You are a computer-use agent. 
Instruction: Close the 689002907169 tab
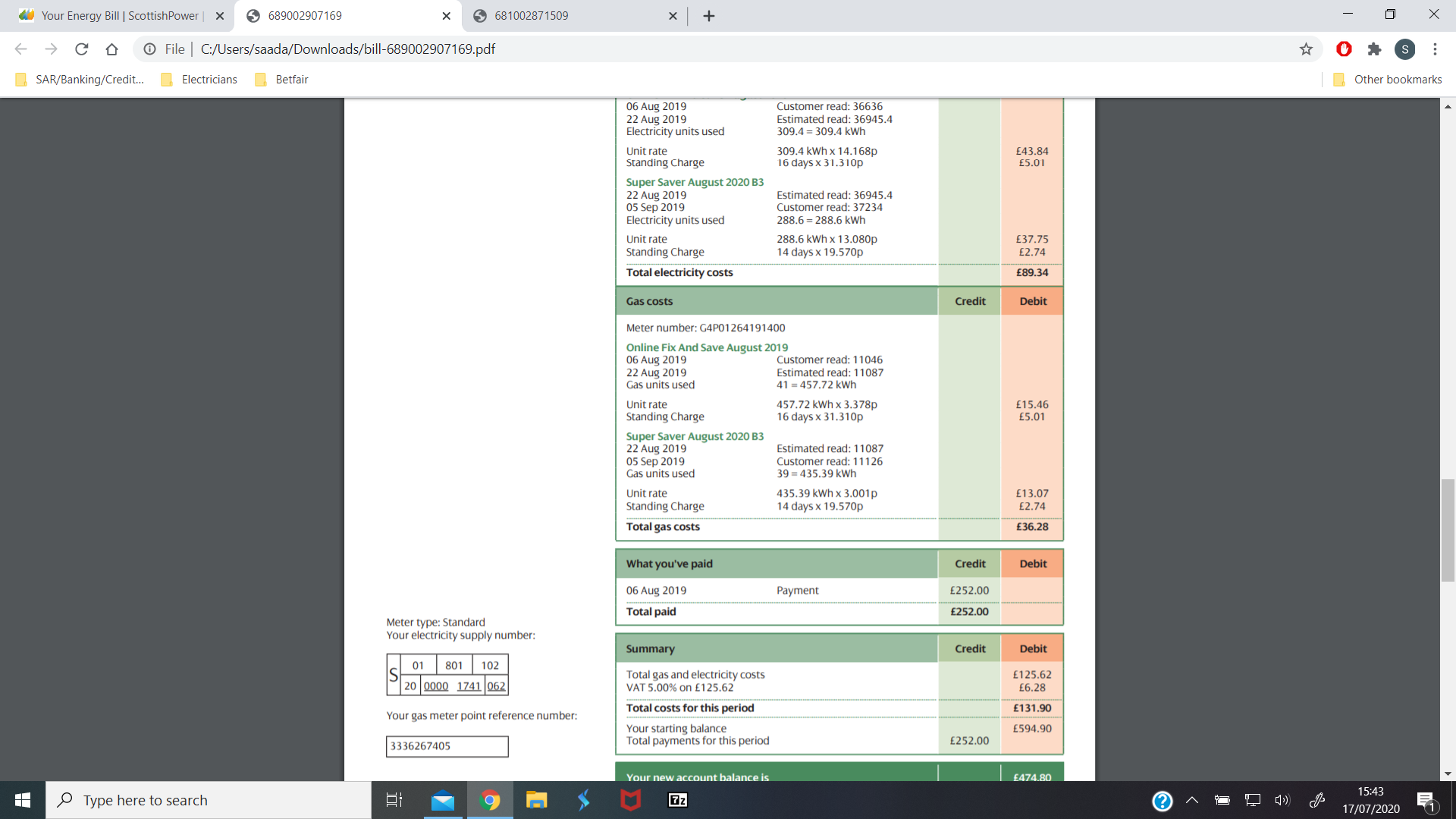(x=446, y=16)
